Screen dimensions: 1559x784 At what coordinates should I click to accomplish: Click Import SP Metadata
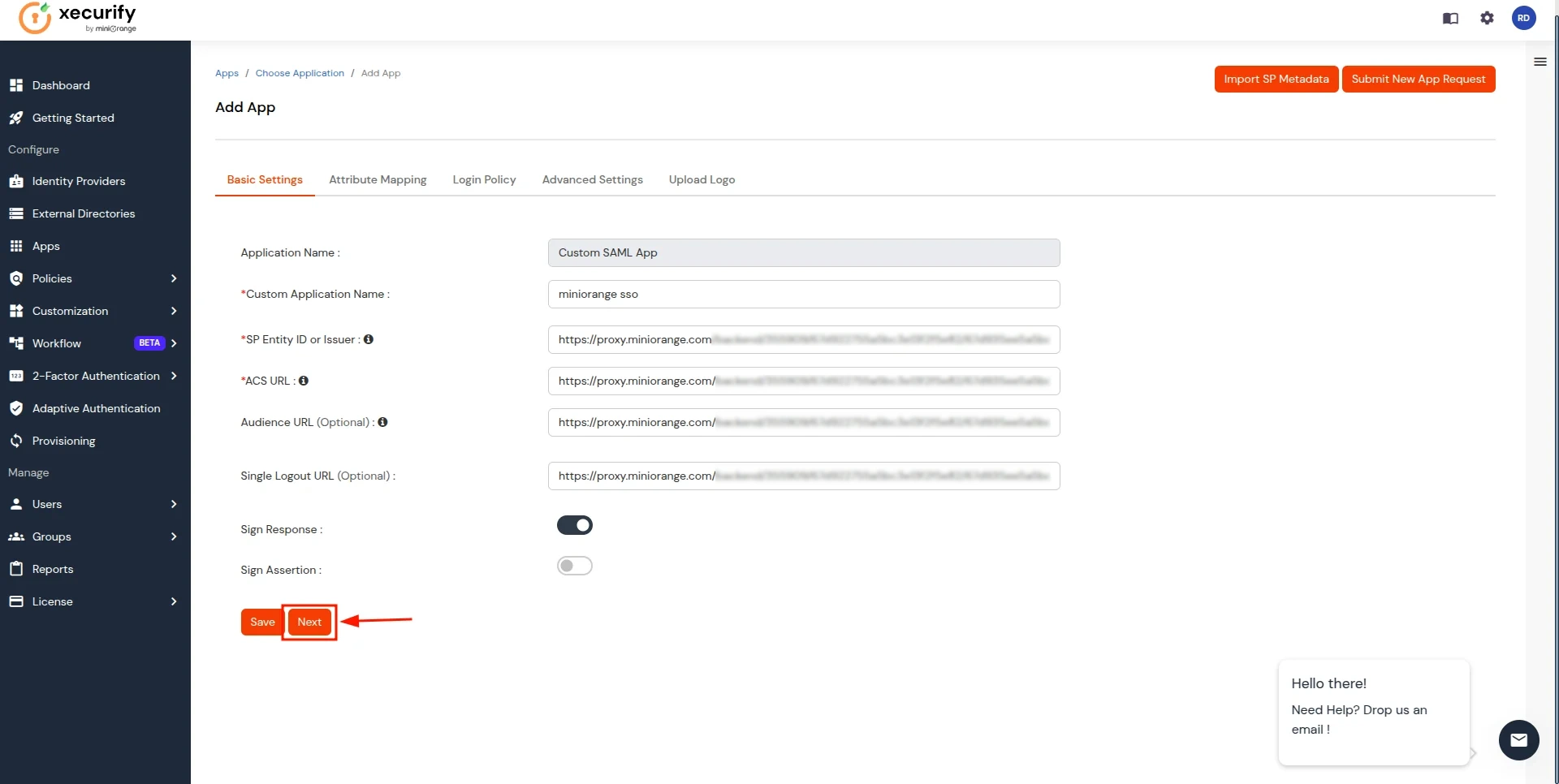(1276, 79)
